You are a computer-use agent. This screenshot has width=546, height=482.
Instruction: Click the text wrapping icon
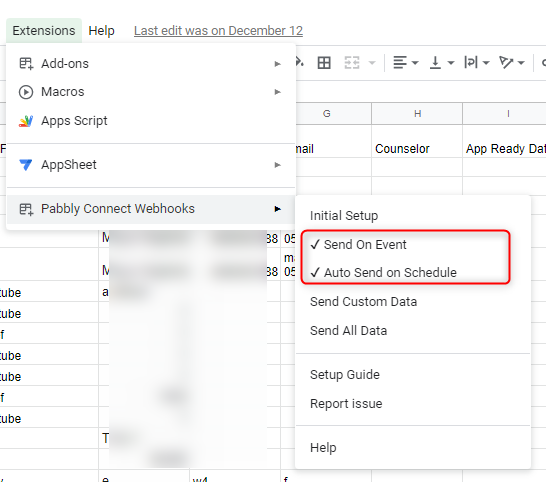(x=471, y=63)
